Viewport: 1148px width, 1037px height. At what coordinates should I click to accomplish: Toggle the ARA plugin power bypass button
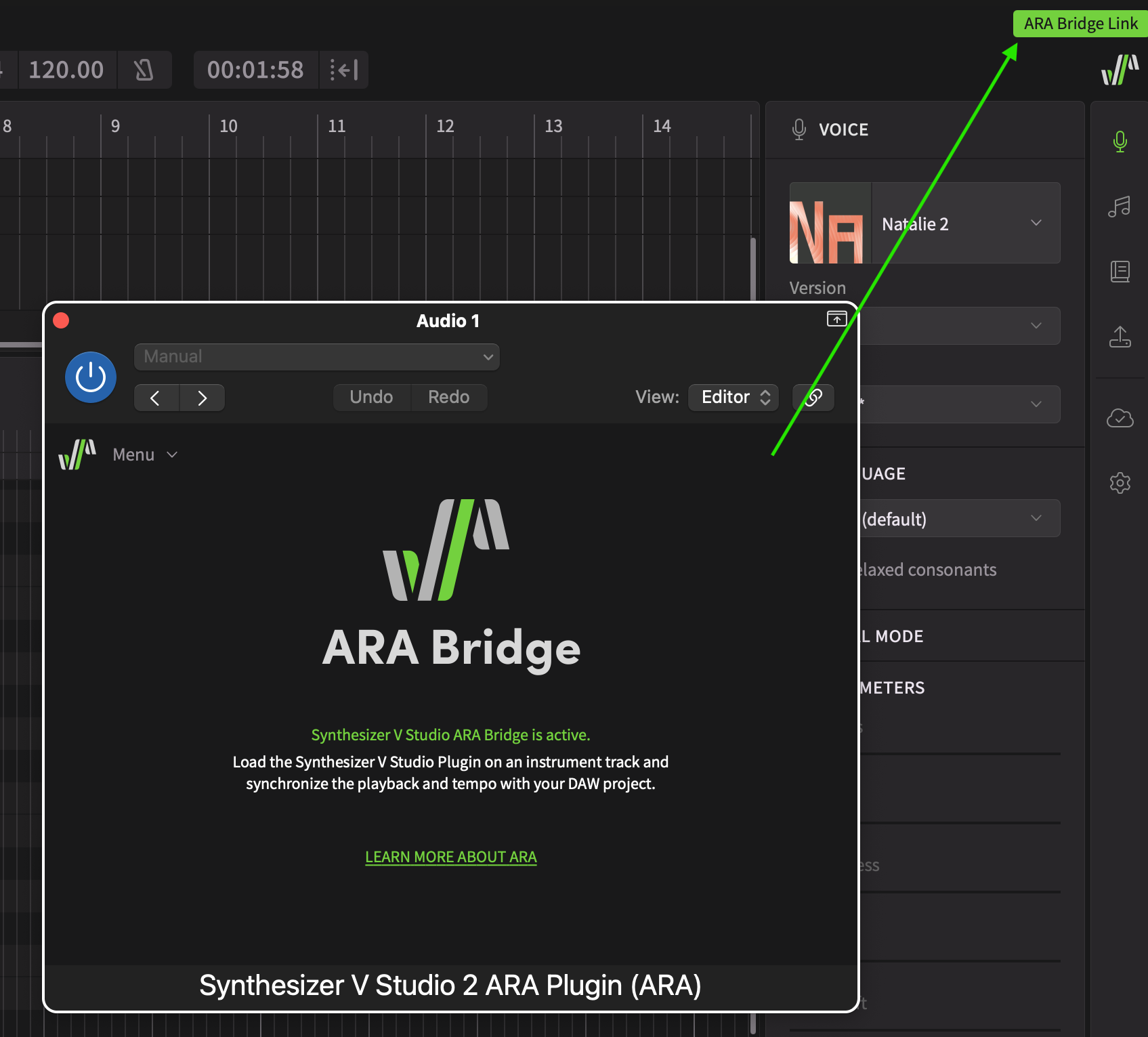coord(91,377)
